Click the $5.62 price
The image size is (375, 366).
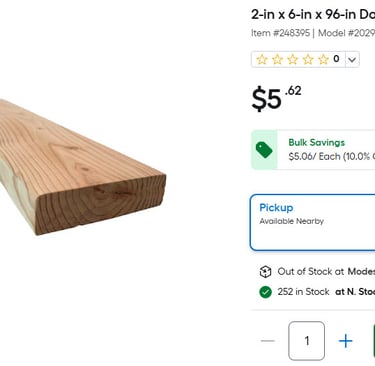[x=276, y=98]
